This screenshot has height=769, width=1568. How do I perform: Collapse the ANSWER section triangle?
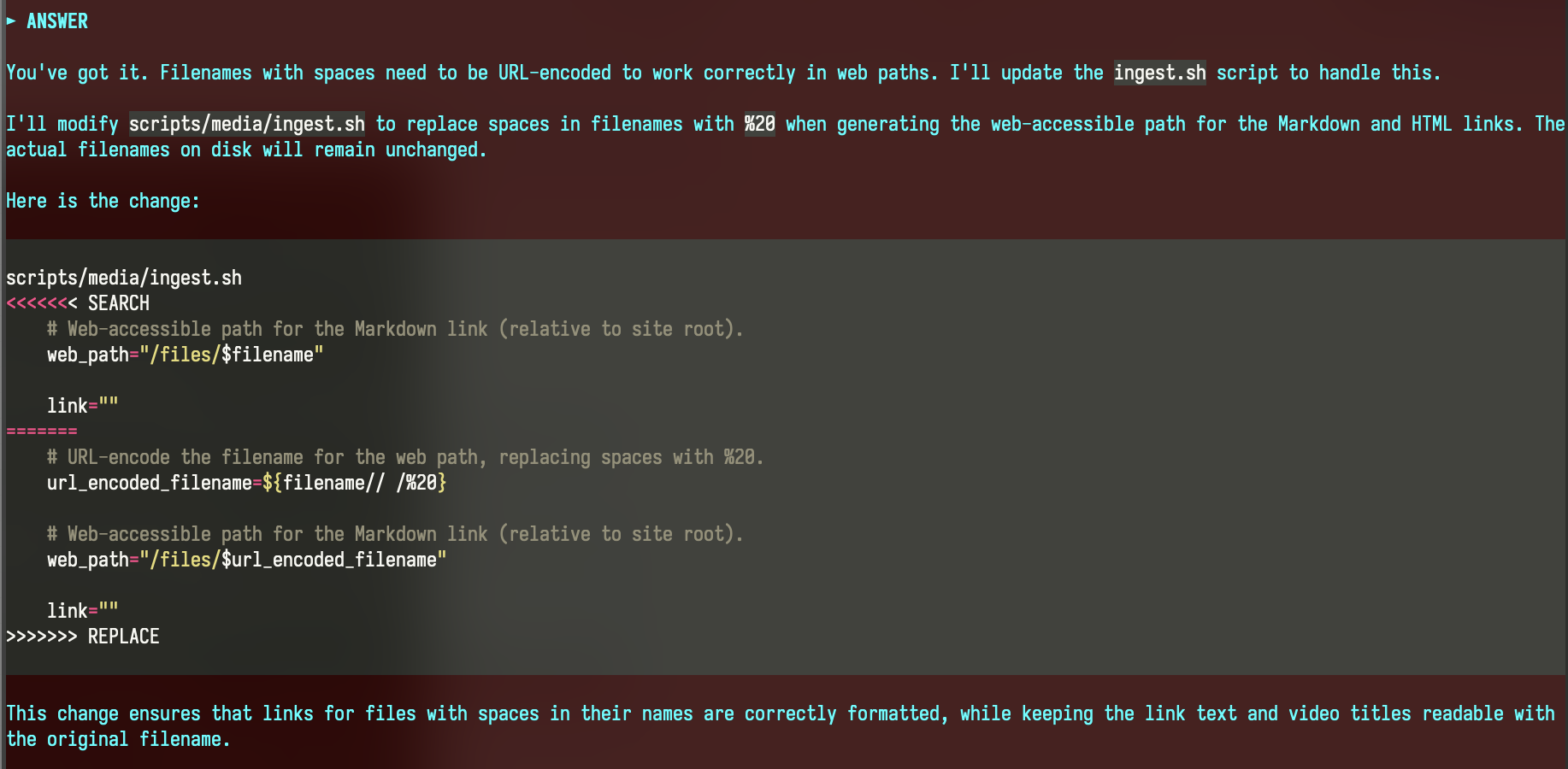tap(10, 21)
